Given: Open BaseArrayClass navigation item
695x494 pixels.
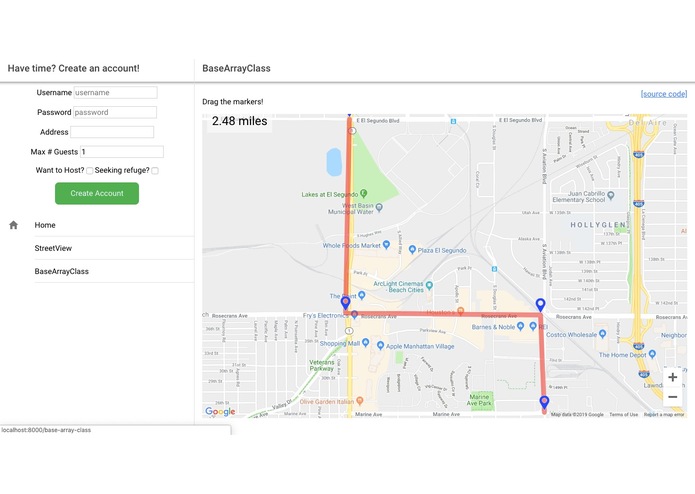Looking at the screenshot, I should (62, 271).
